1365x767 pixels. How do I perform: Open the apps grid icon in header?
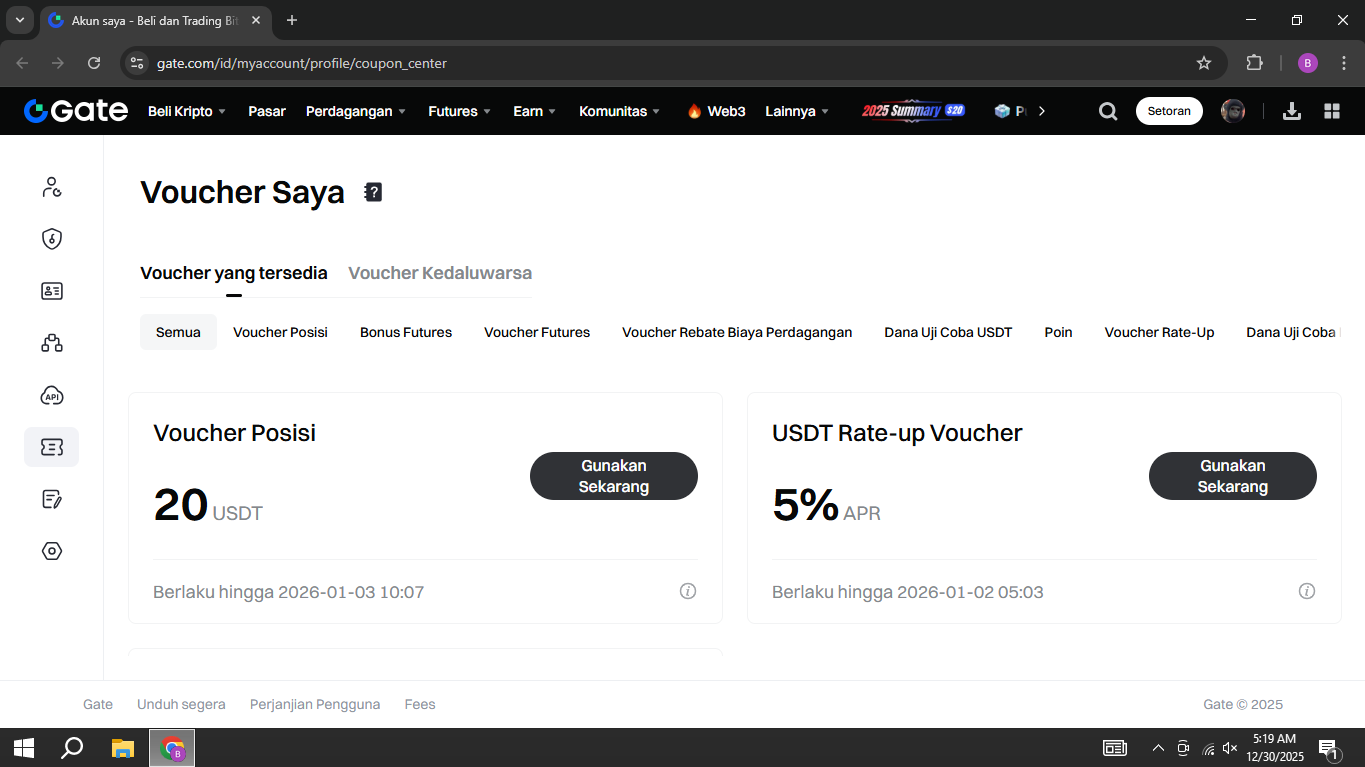pos(1332,111)
